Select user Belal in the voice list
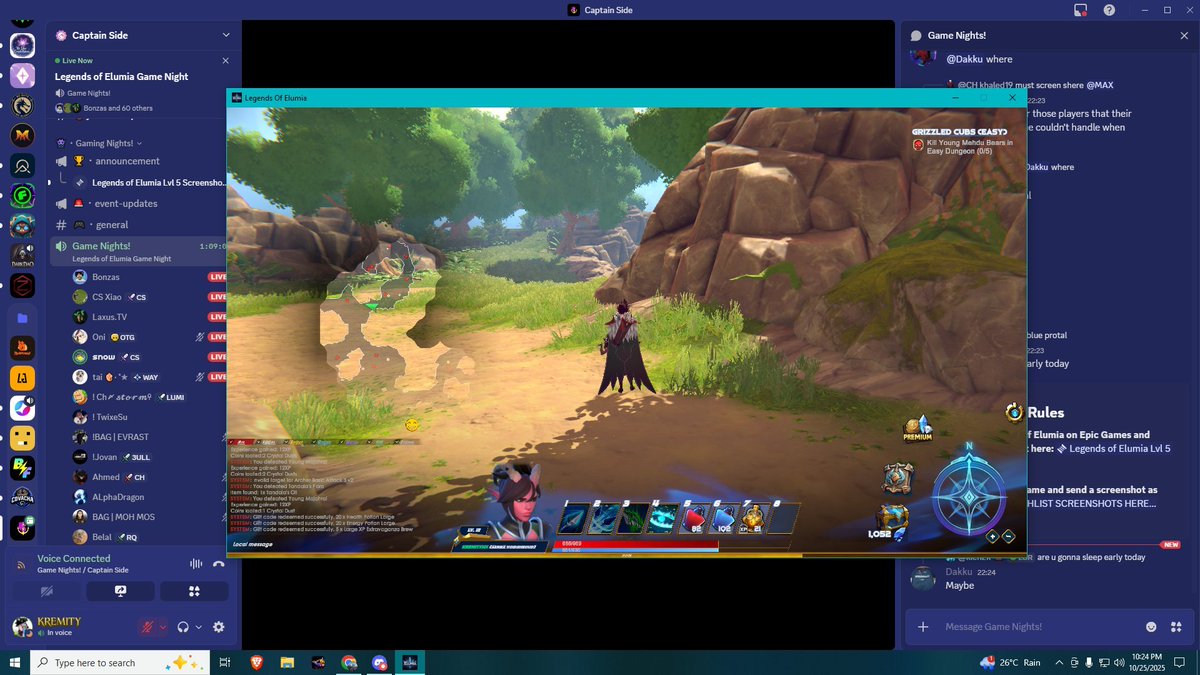This screenshot has width=1200, height=675. pyautogui.click(x=103, y=537)
